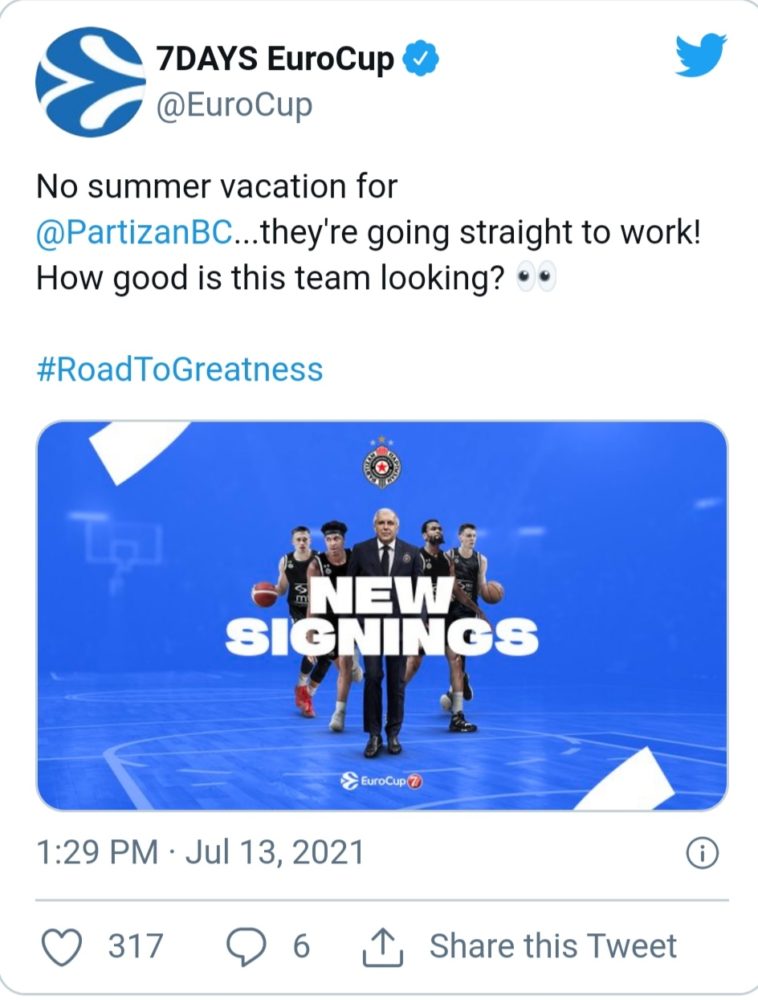Click the NEW SIGNINGS headline text in image
This screenshot has height=1000, width=758.
pos(382,618)
